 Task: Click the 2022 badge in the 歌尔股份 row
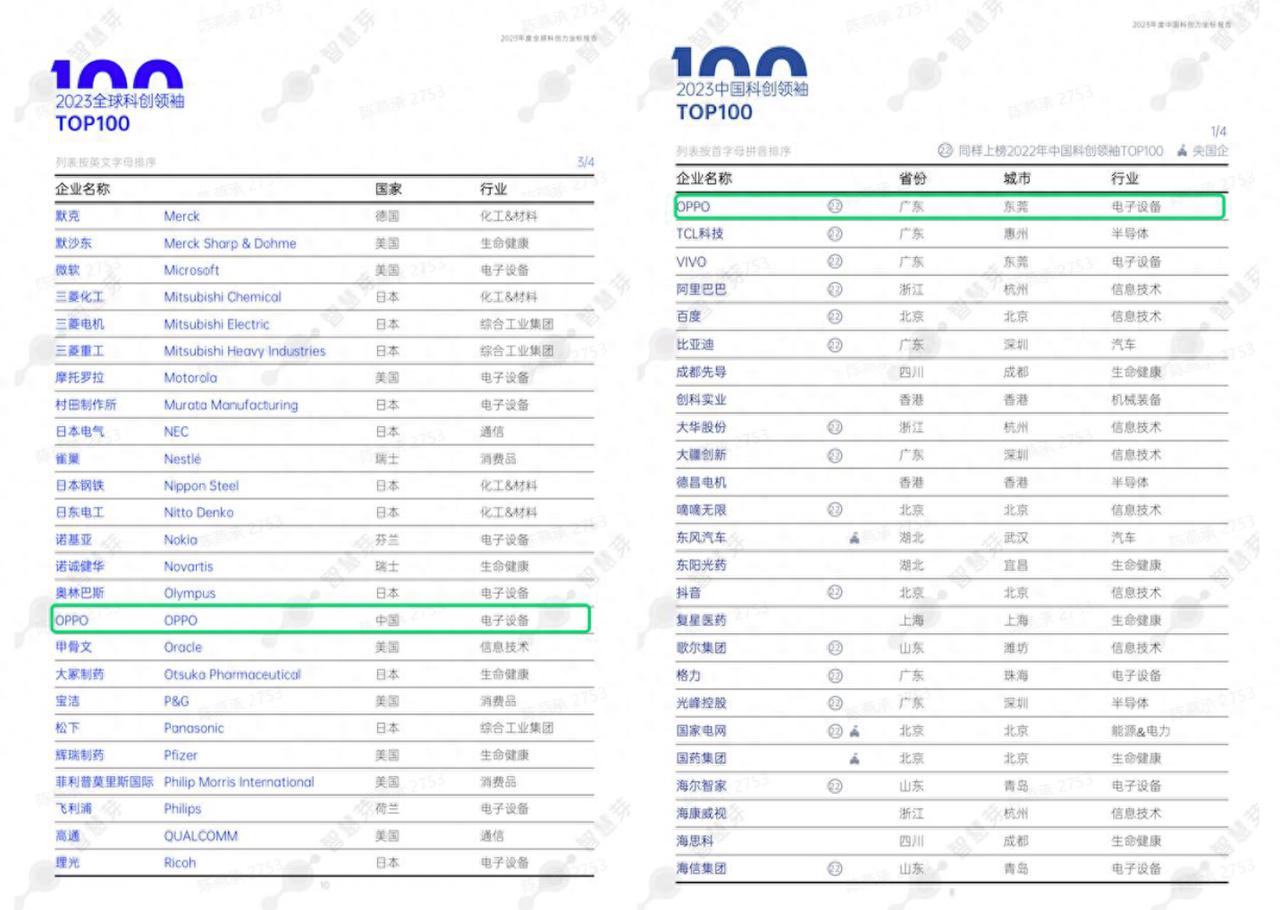coord(835,648)
